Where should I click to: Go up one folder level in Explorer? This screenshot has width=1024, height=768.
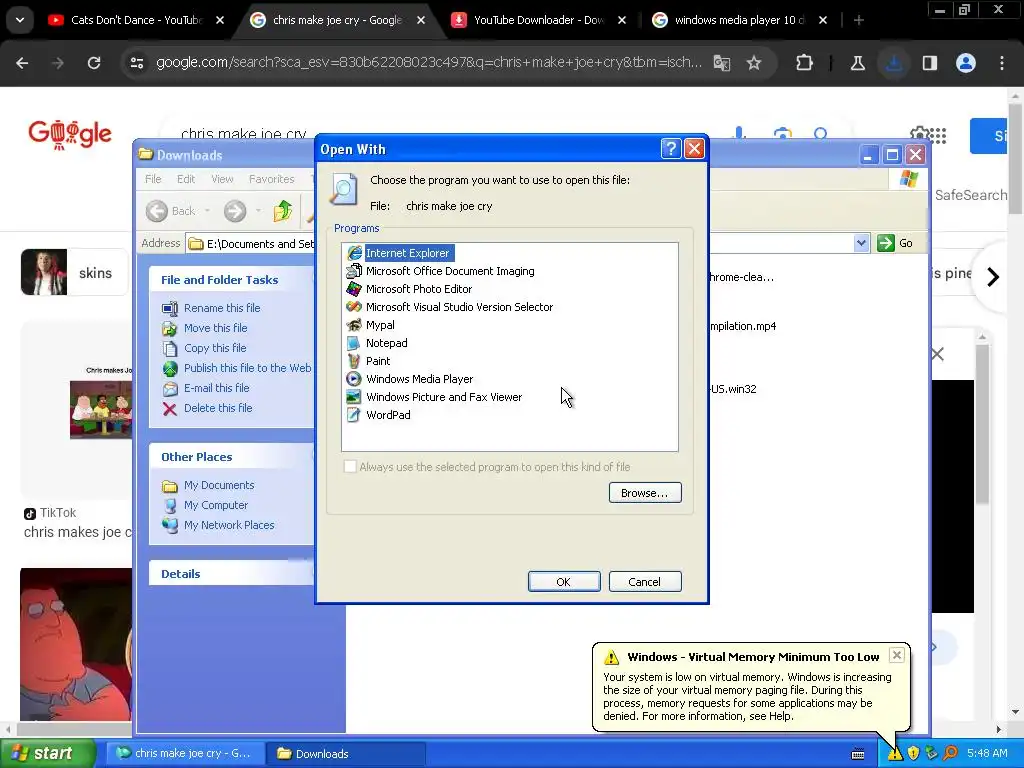tap(283, 211)
